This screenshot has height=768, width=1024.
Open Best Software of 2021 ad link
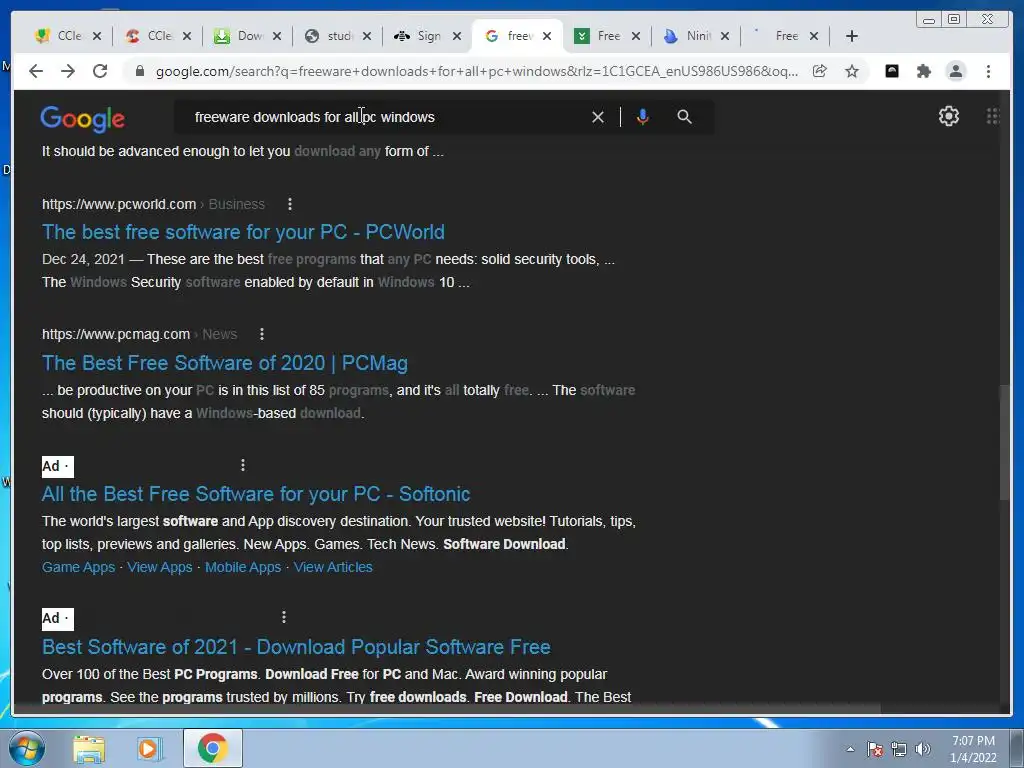(296, 647)
